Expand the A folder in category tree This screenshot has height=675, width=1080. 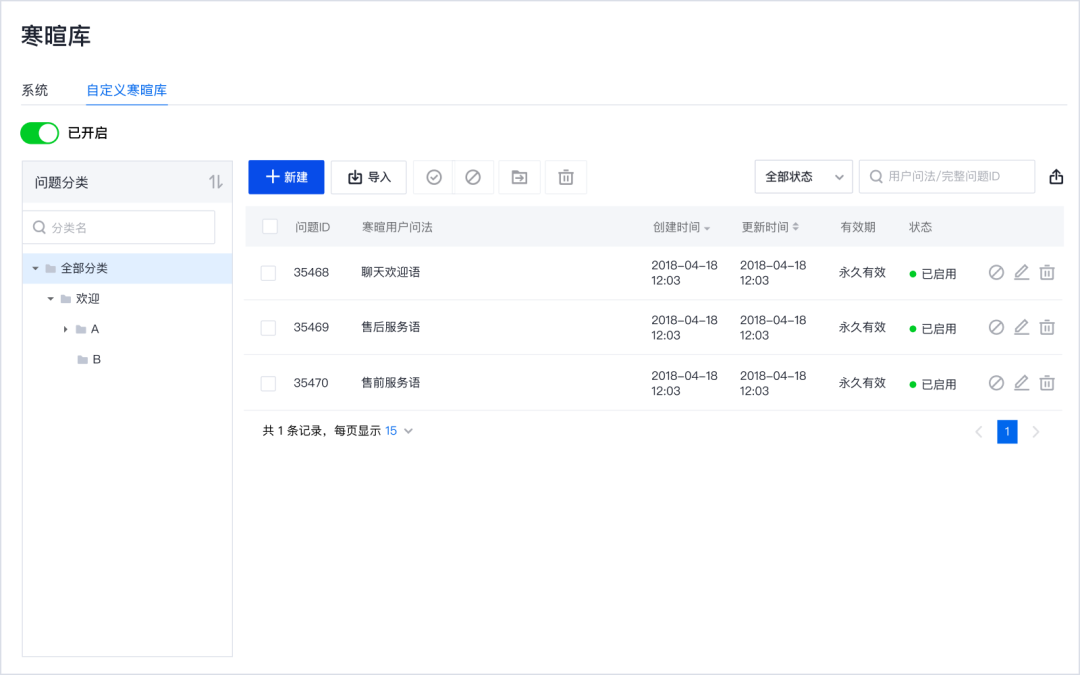tap(64, 329)
